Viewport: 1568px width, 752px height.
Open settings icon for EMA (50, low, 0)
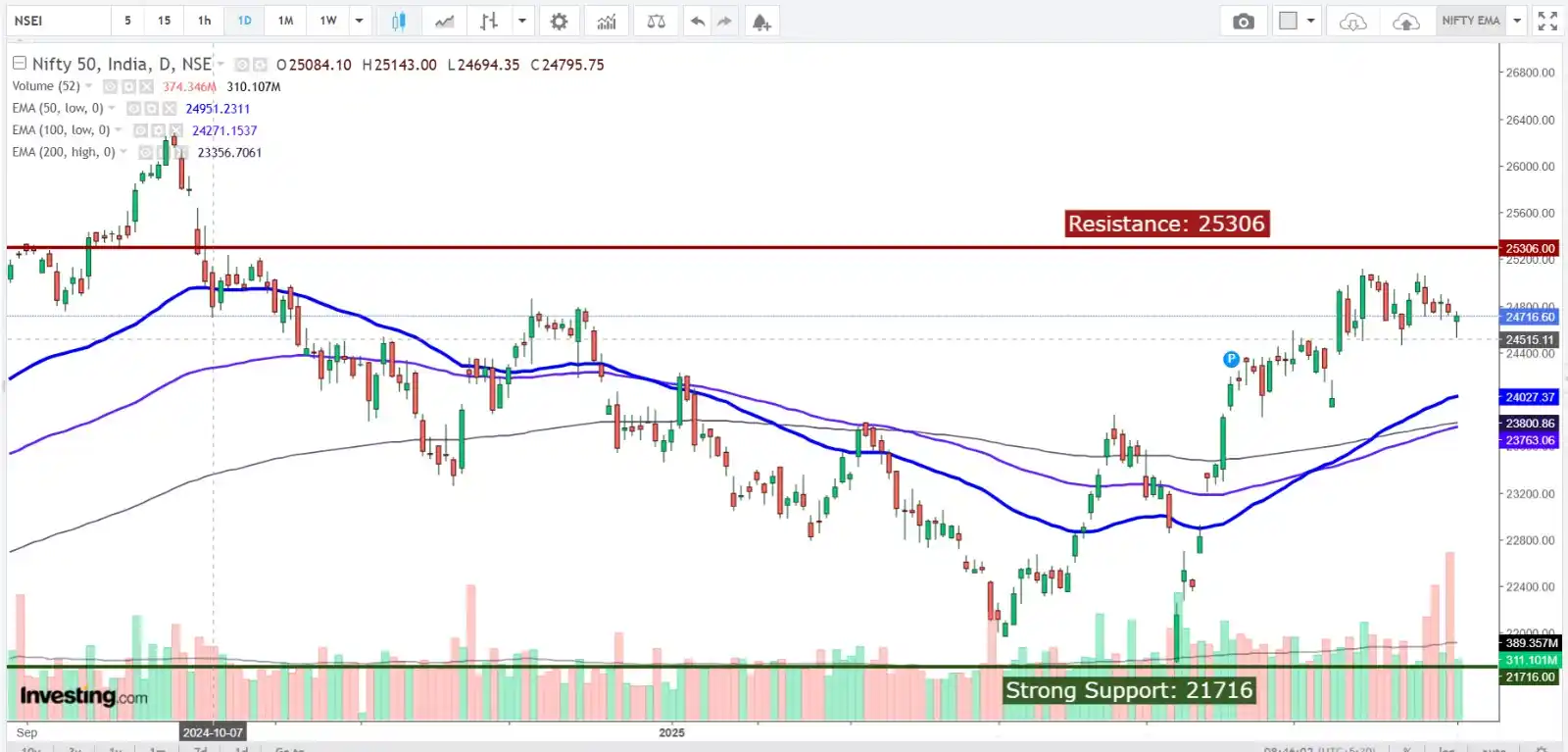pyautogui.click(x=152, y=108)
